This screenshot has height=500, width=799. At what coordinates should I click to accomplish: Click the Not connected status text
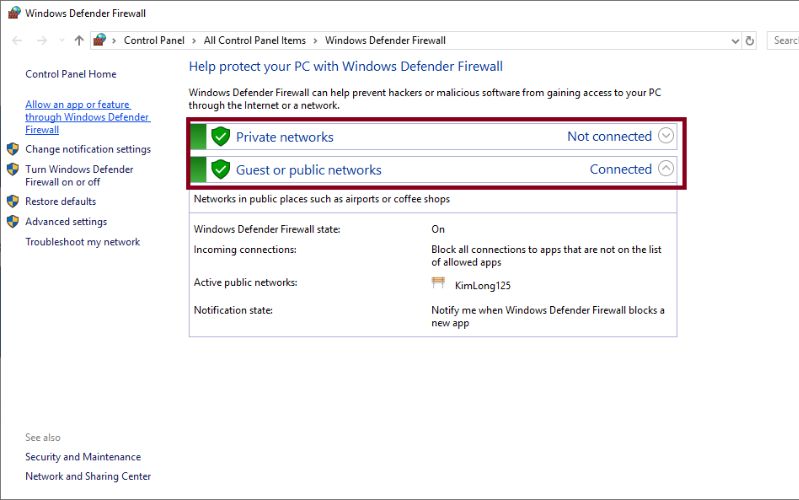pos(609,136)
